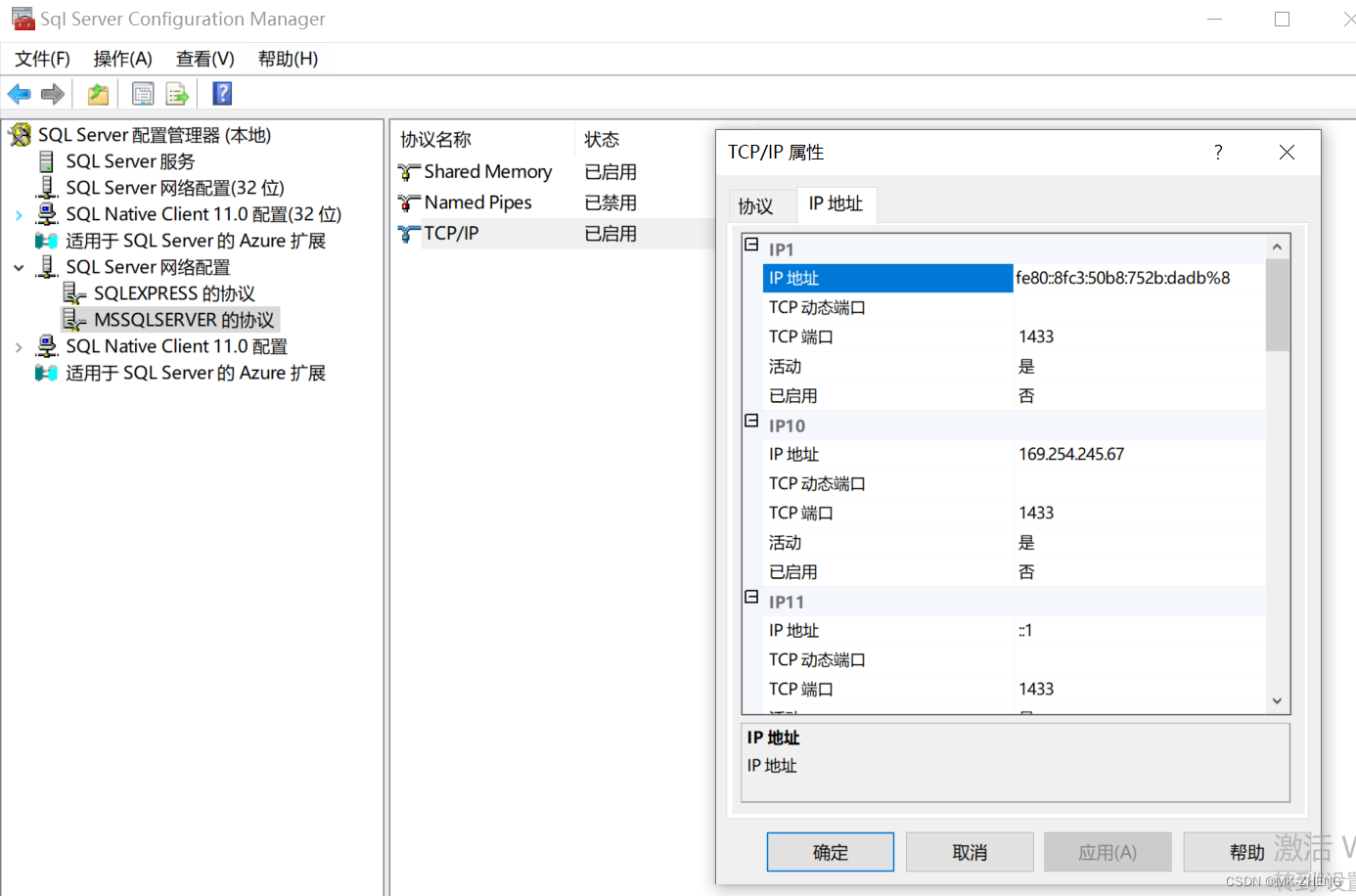This screenshot has height=896, width=1356.
Task: Select the SQL Server 服务 tree item
Action: coord(130,161)
